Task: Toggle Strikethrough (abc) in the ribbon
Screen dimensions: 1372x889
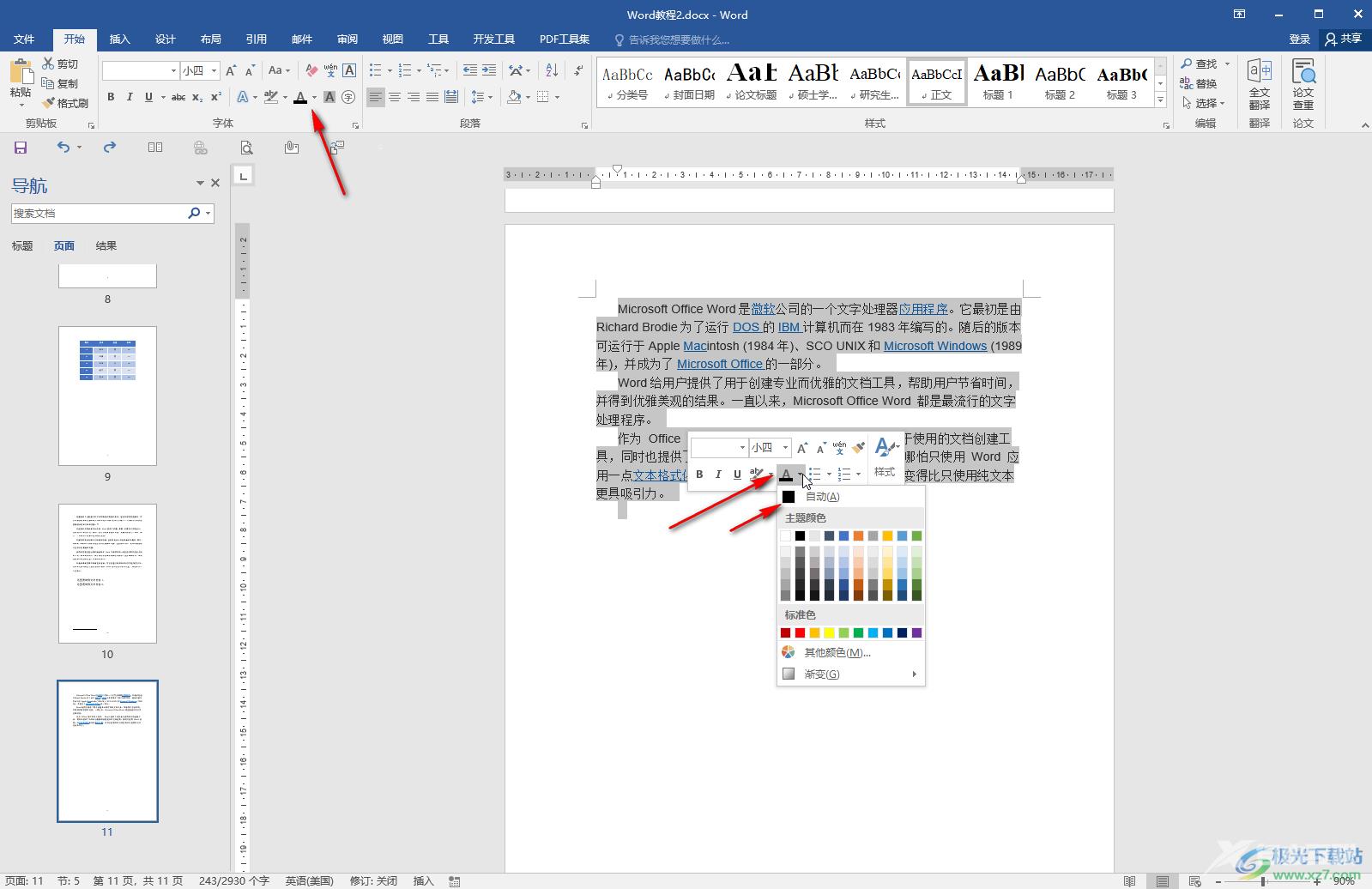Action: 178,97
